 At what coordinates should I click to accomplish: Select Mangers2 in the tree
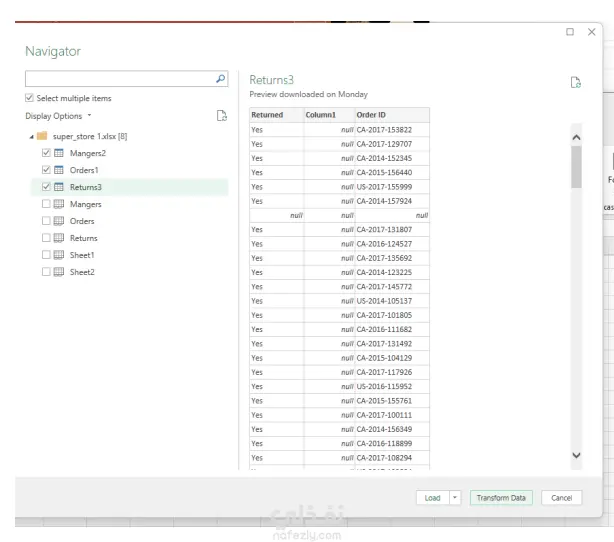88,153
